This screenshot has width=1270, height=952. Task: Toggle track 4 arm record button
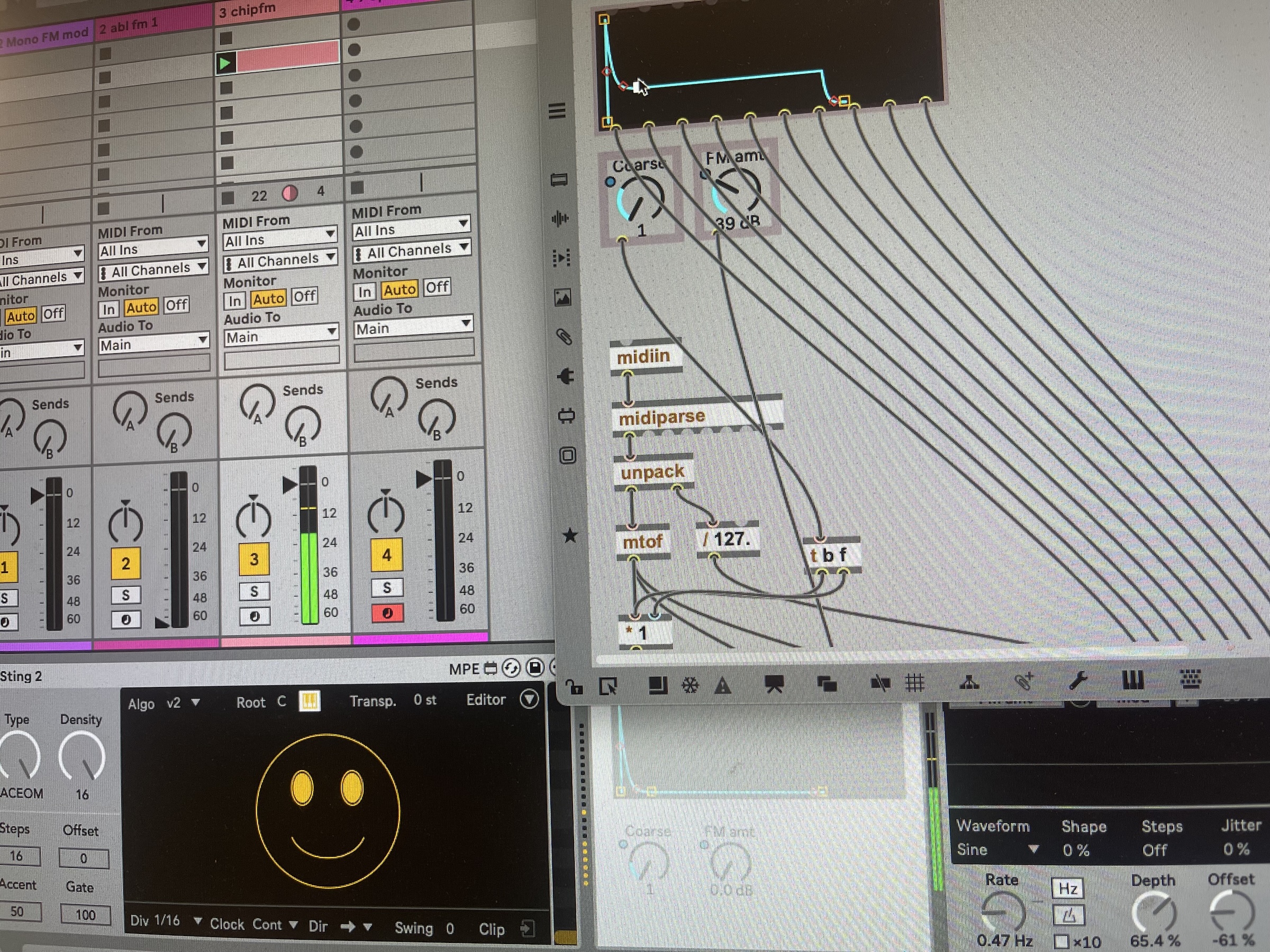click(387, 613)
